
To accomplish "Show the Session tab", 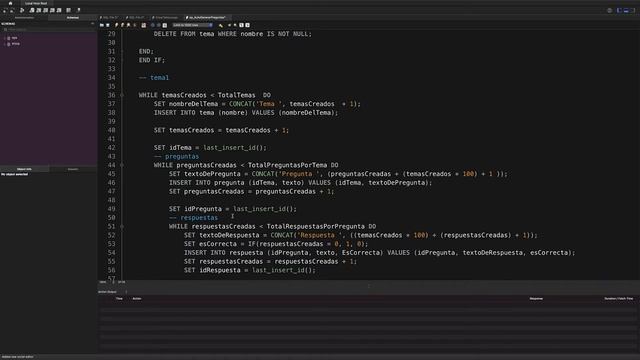I will [73, 169].
